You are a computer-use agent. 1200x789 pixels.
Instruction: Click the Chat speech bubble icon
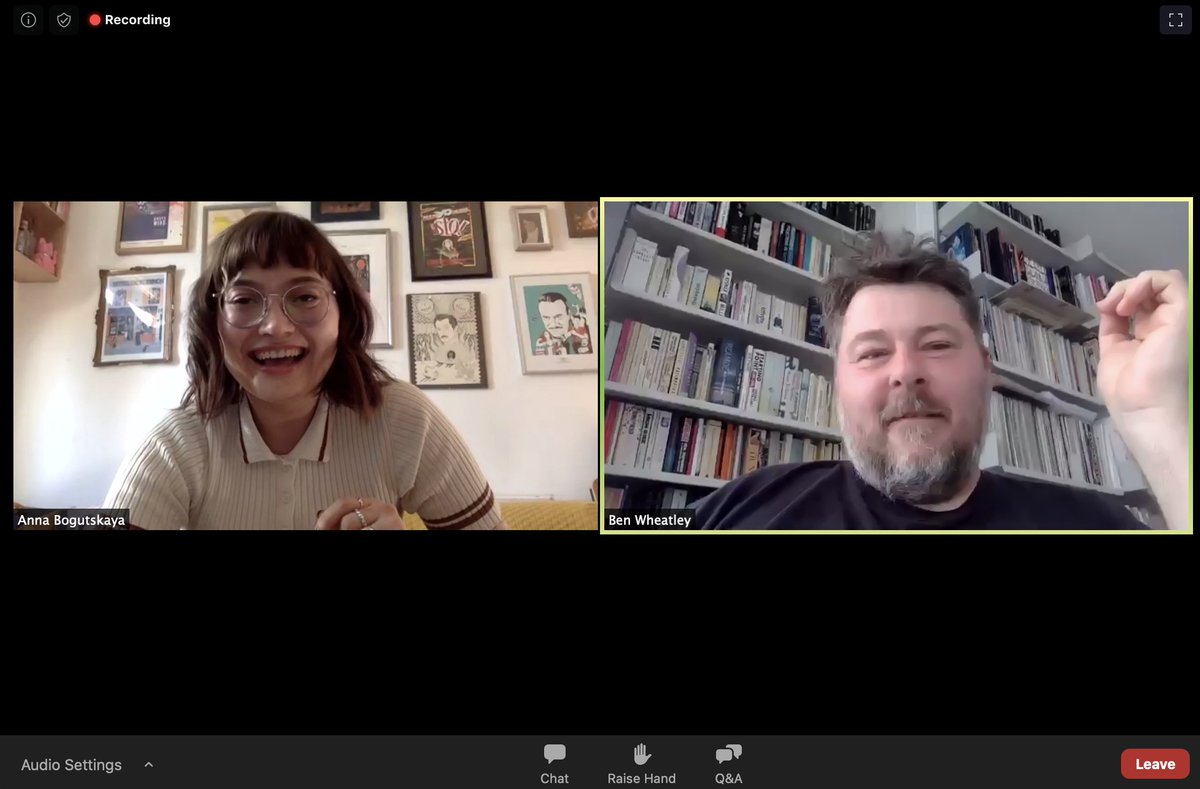point(554,753)
